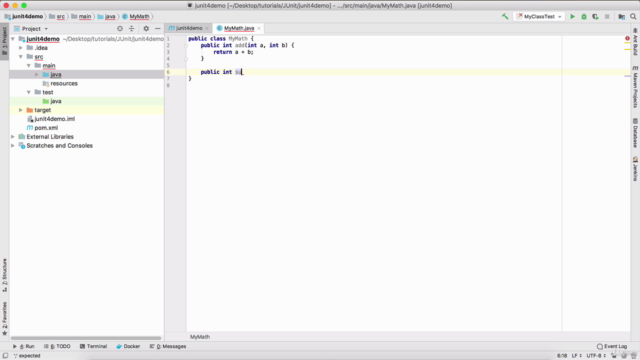Viewport: 640px width, 360px height.
Task: Open the Ant Build side panel
Action: click(635, 42)
